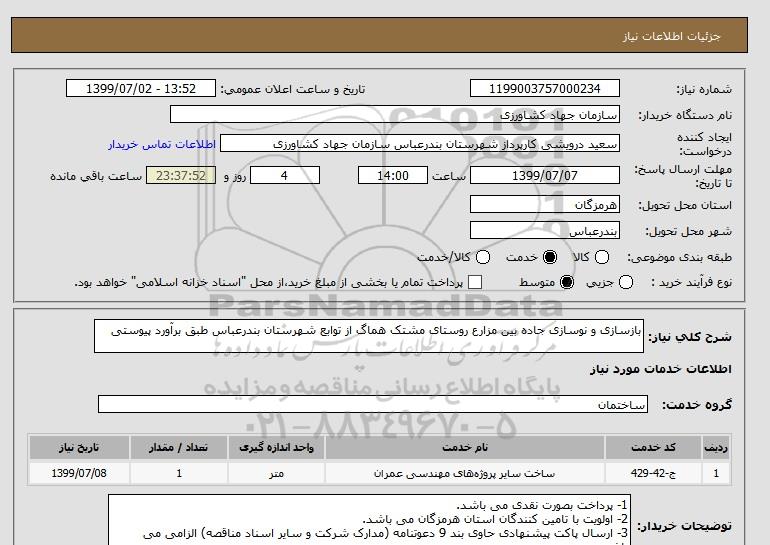Click the سازمان جهاد کشاورزی buyer field
Screen dimensions: 770x545
(x=395, y=114)
